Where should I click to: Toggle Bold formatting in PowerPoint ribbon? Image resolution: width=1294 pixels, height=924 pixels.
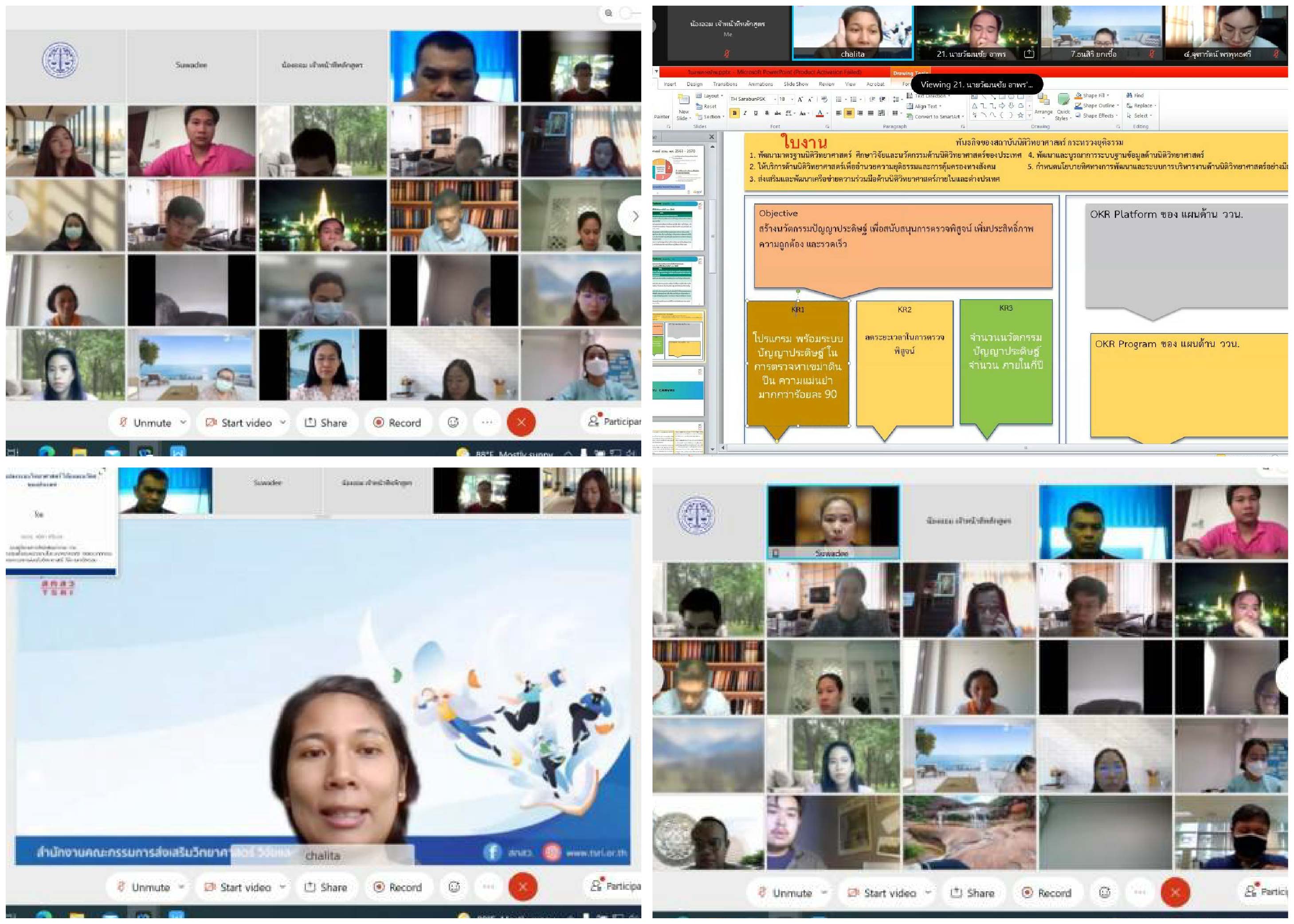(x=735, y=113)
